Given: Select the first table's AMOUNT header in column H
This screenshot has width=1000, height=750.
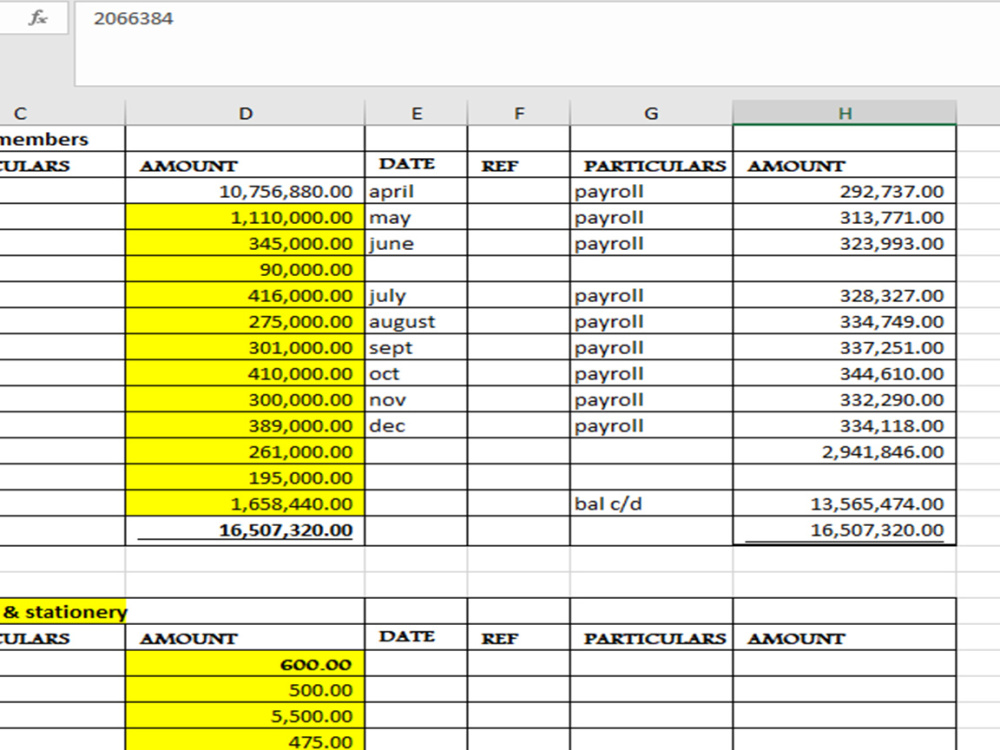Looking at the screenshot, I should point(844,165).
